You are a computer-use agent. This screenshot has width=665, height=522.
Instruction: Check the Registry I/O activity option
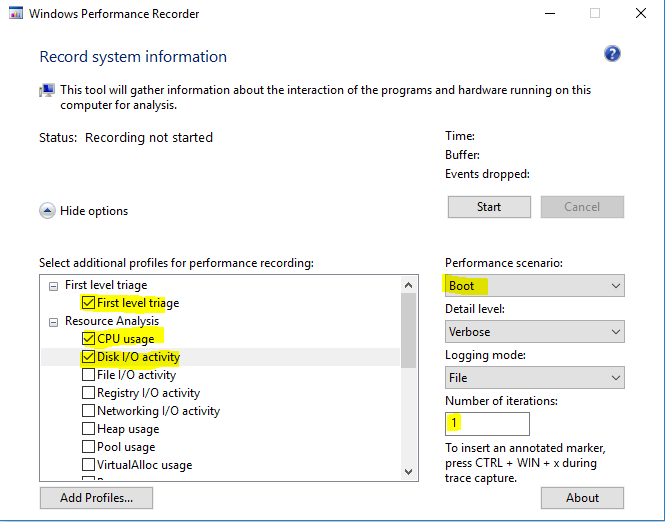(x=89, y=393)
